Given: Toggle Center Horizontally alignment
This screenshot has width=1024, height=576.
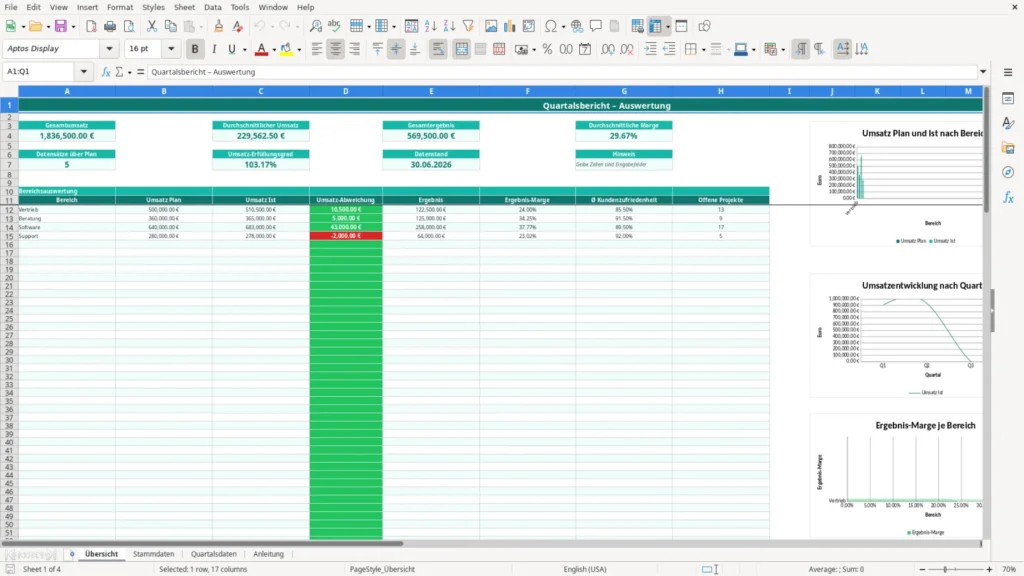Looking at the screenshot, I should (336, 49).
